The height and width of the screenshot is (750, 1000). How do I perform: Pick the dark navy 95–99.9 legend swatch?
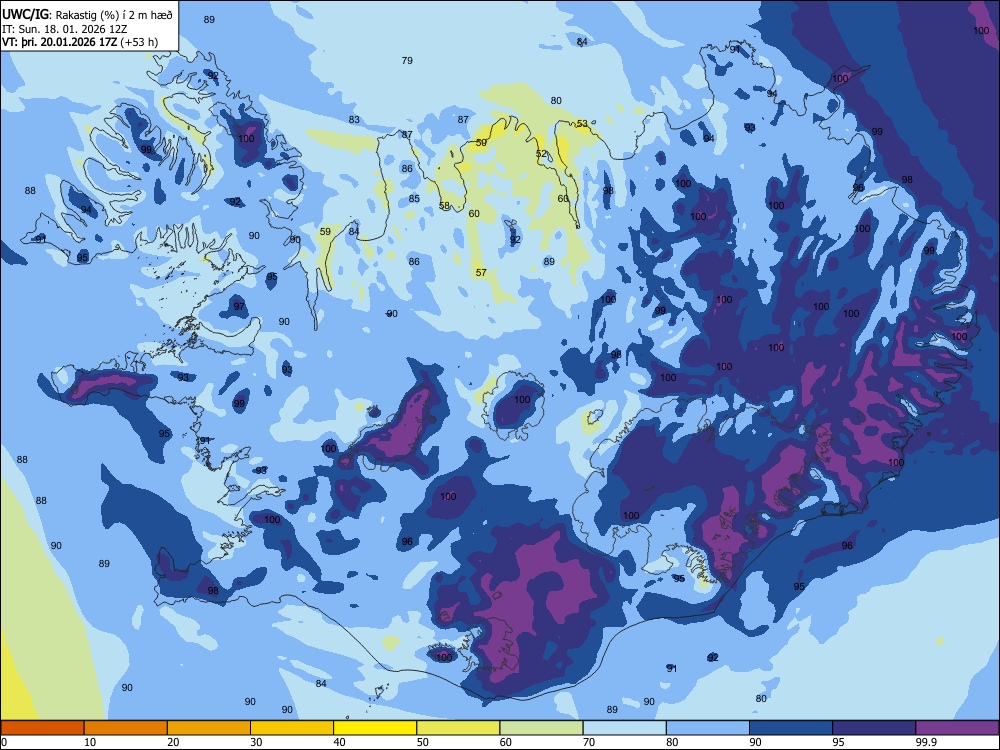click(874, 728)
